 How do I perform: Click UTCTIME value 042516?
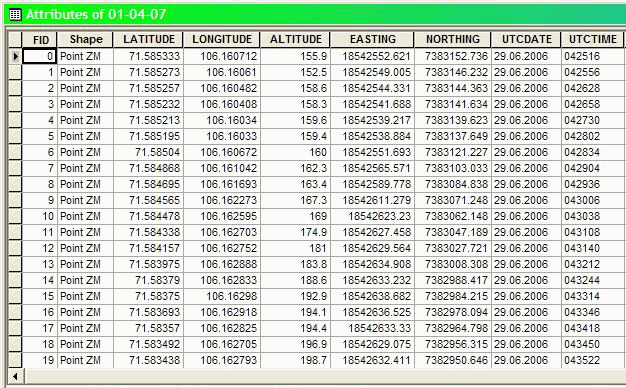click(x=582, y=56)
